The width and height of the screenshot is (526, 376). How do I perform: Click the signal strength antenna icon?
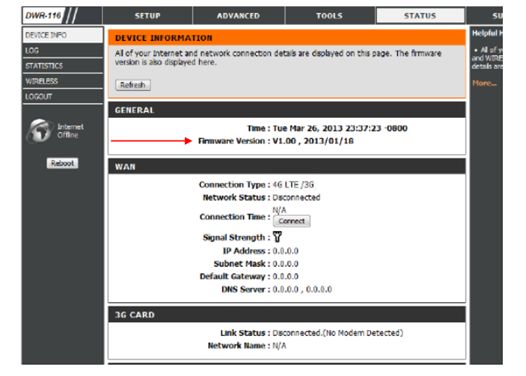pos(277,237)
